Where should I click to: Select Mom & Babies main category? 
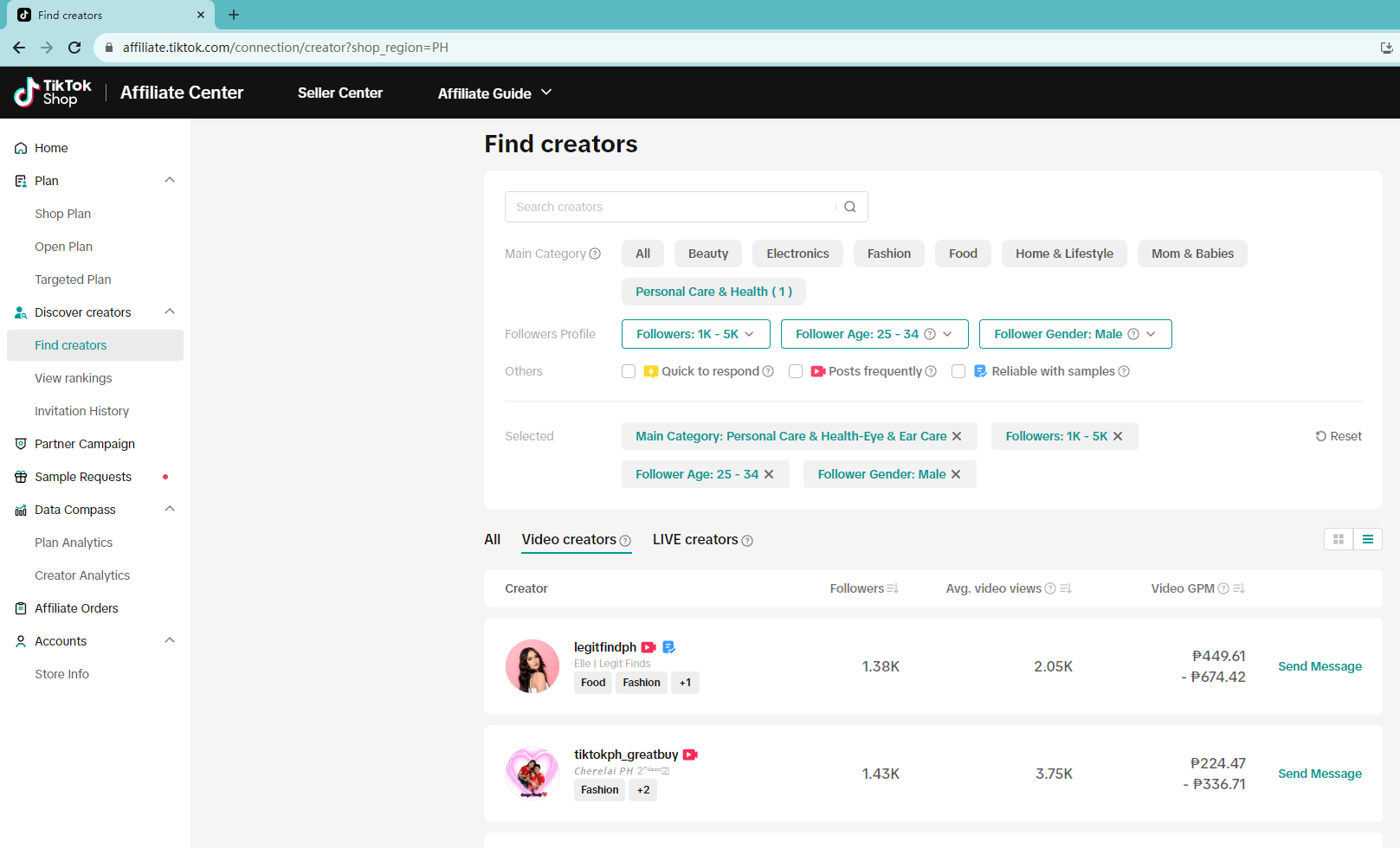tap(1192, 254)
